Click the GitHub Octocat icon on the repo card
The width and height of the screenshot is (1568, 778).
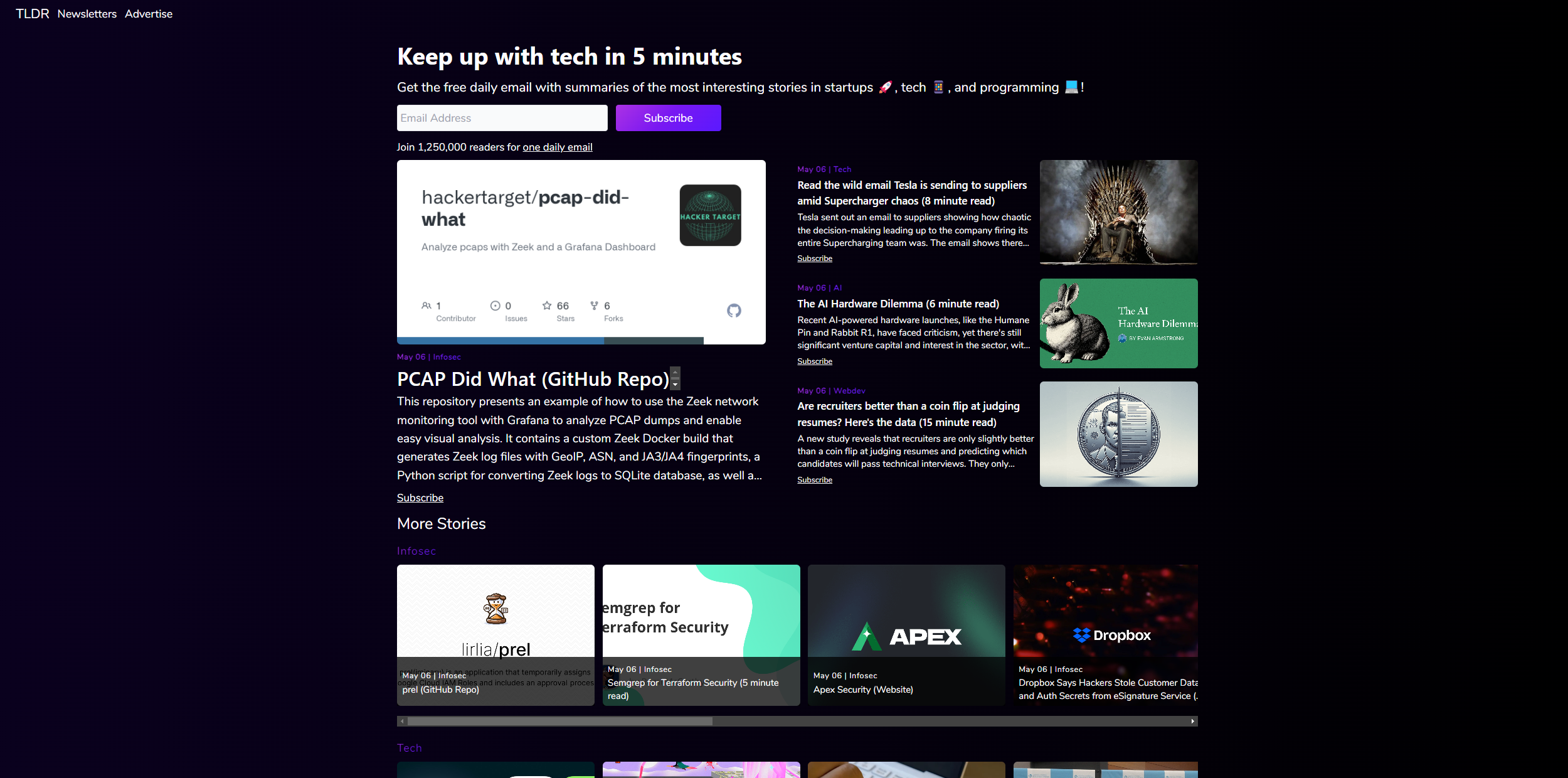pyautogui.click(x=734, y=311)
